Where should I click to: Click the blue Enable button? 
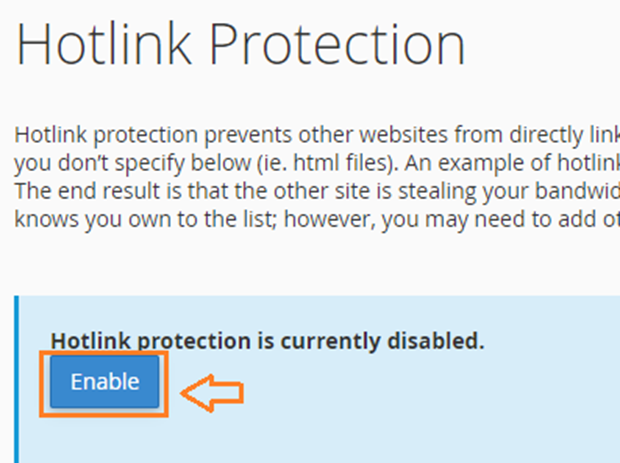tap(105, 382)
